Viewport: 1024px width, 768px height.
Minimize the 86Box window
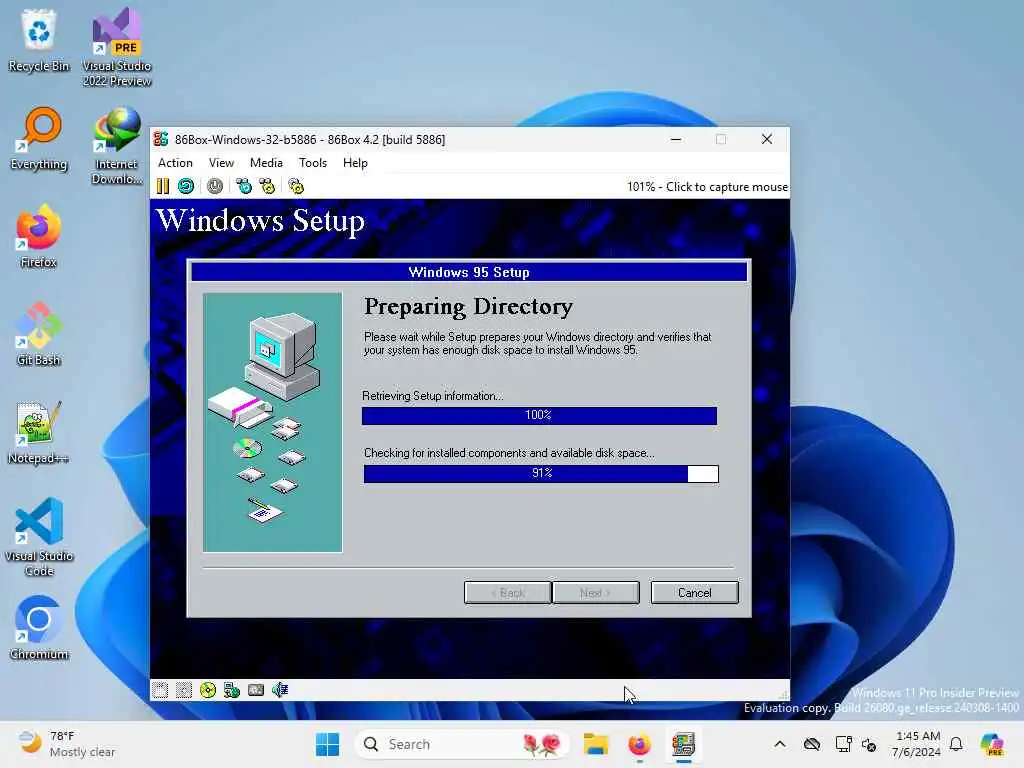676,139
